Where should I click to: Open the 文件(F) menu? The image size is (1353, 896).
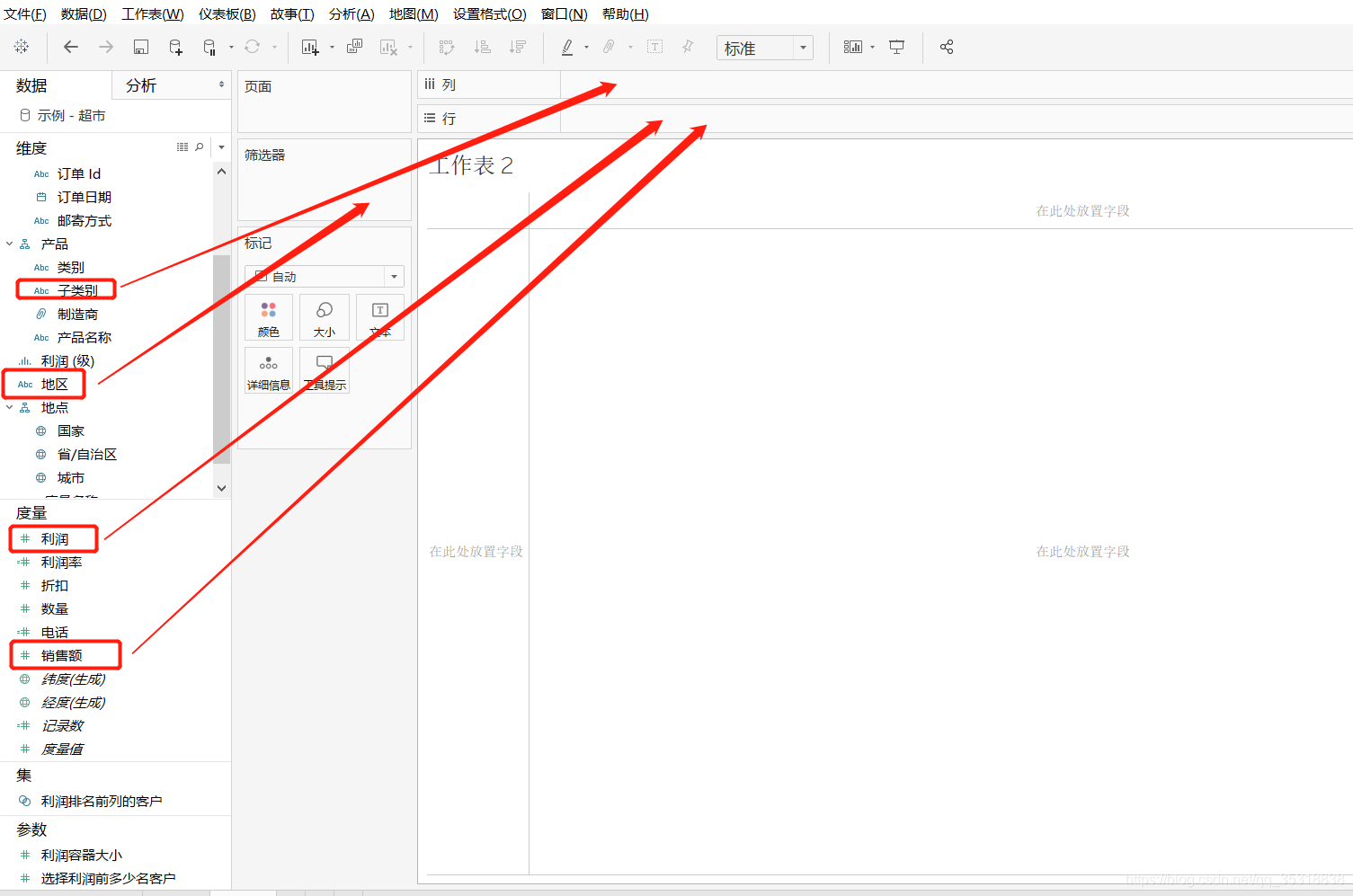pos(25,13)
